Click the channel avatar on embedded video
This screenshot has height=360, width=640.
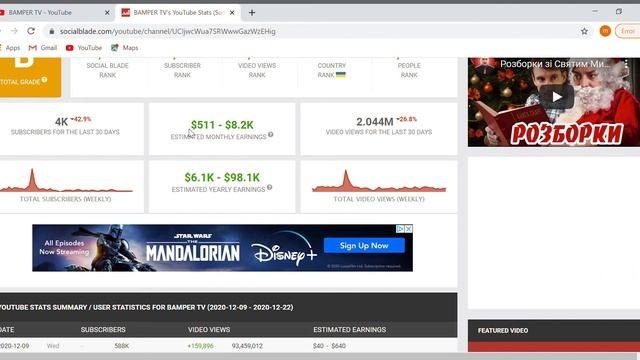click(484, 64)
